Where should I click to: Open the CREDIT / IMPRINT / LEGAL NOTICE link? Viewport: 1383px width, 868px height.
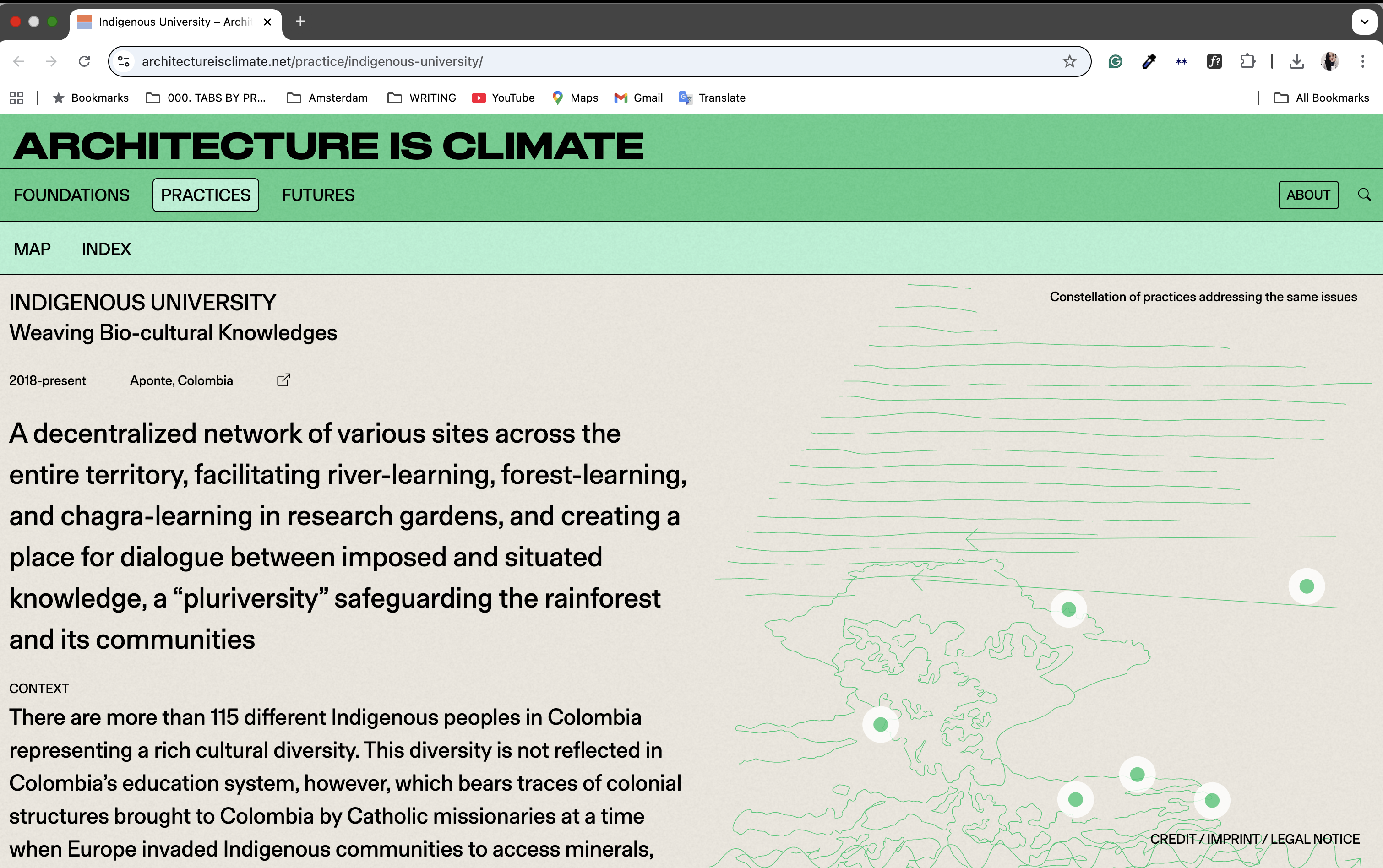1254,839
